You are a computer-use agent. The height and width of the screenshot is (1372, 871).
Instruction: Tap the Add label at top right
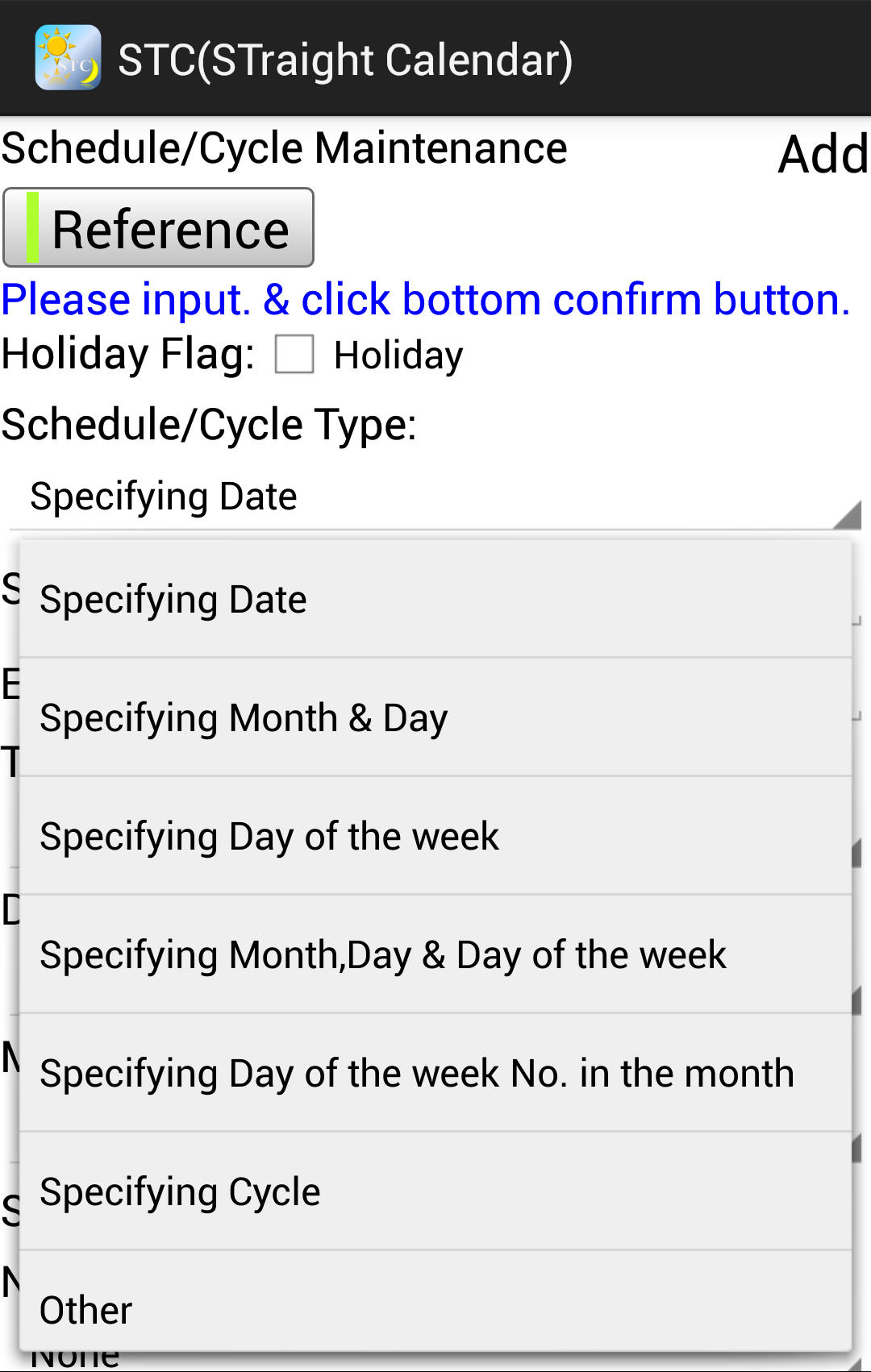(x=823, y=154)
